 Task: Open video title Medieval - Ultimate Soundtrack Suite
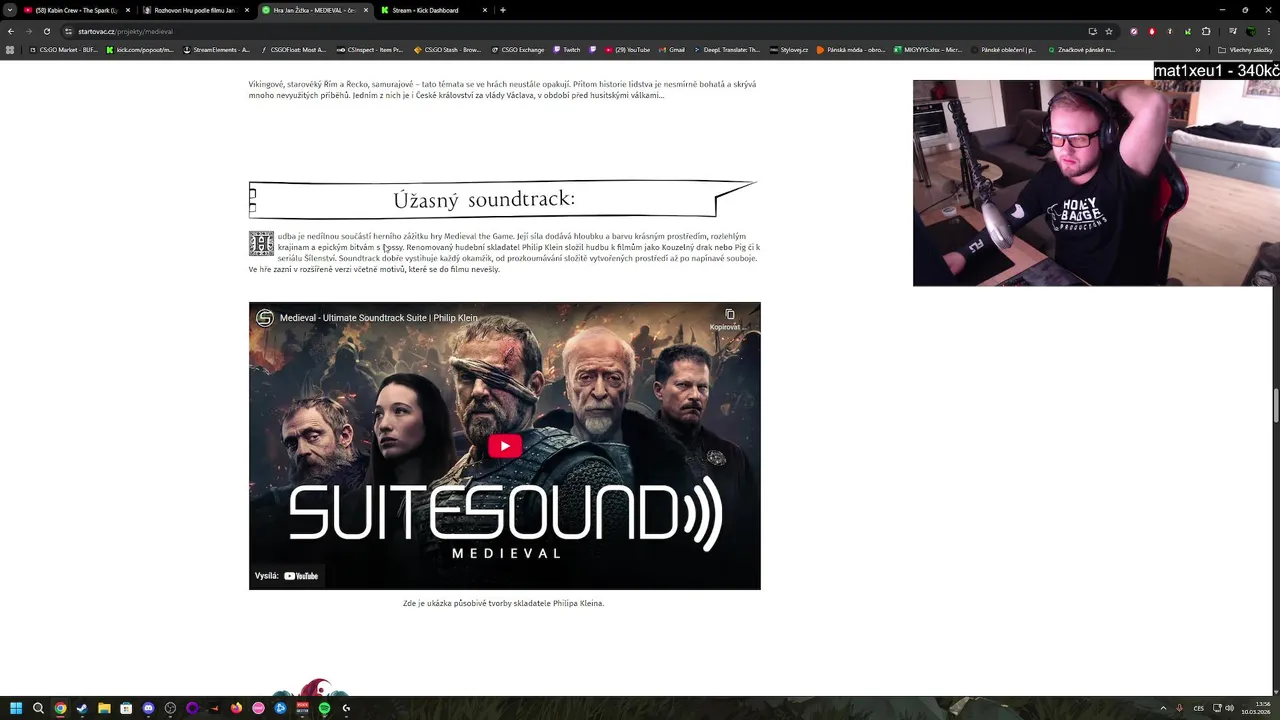pyautogui.click(x=378, y=318)
